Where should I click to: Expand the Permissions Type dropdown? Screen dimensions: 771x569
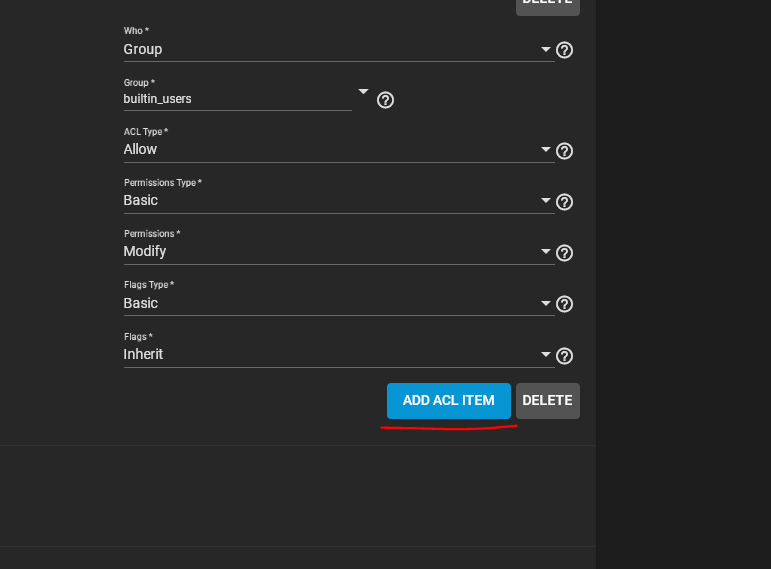pos(546,201)
